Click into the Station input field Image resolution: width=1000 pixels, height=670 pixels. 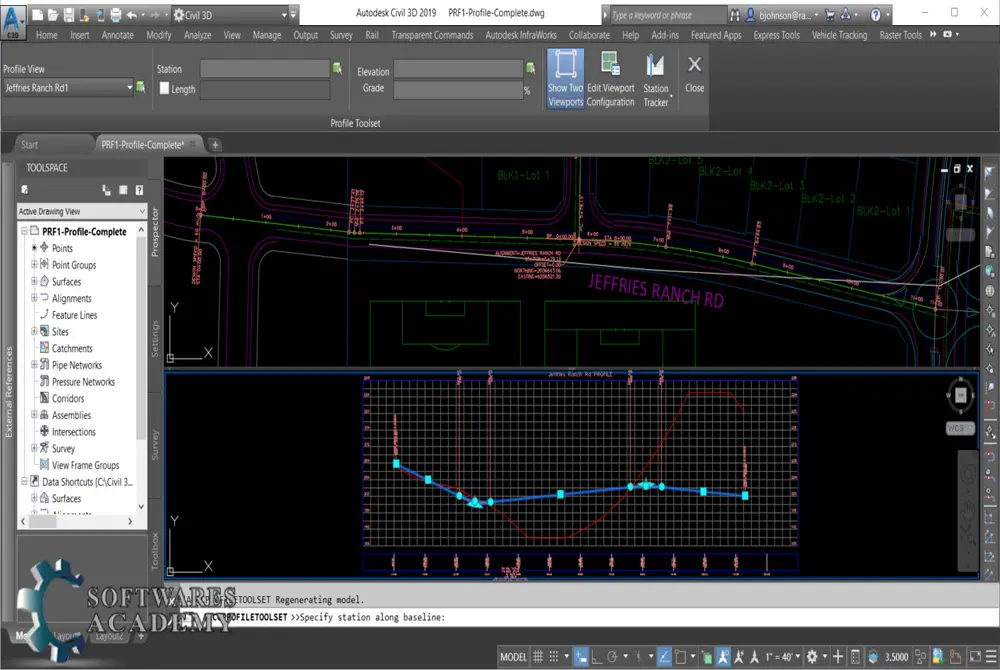265,68
